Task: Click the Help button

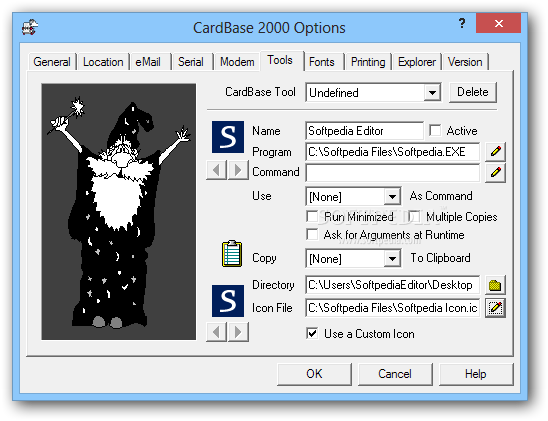Action: (x=476, y=374)
